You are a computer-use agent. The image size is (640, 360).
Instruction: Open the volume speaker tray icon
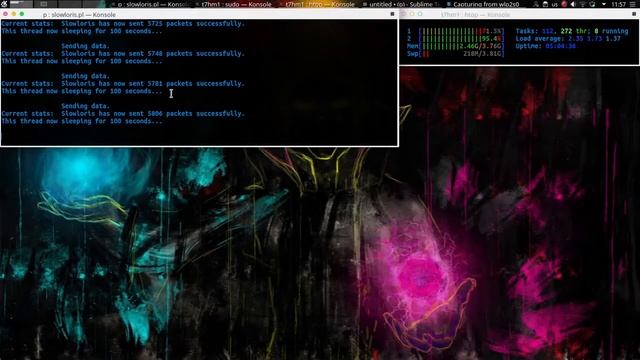[573, 4]
